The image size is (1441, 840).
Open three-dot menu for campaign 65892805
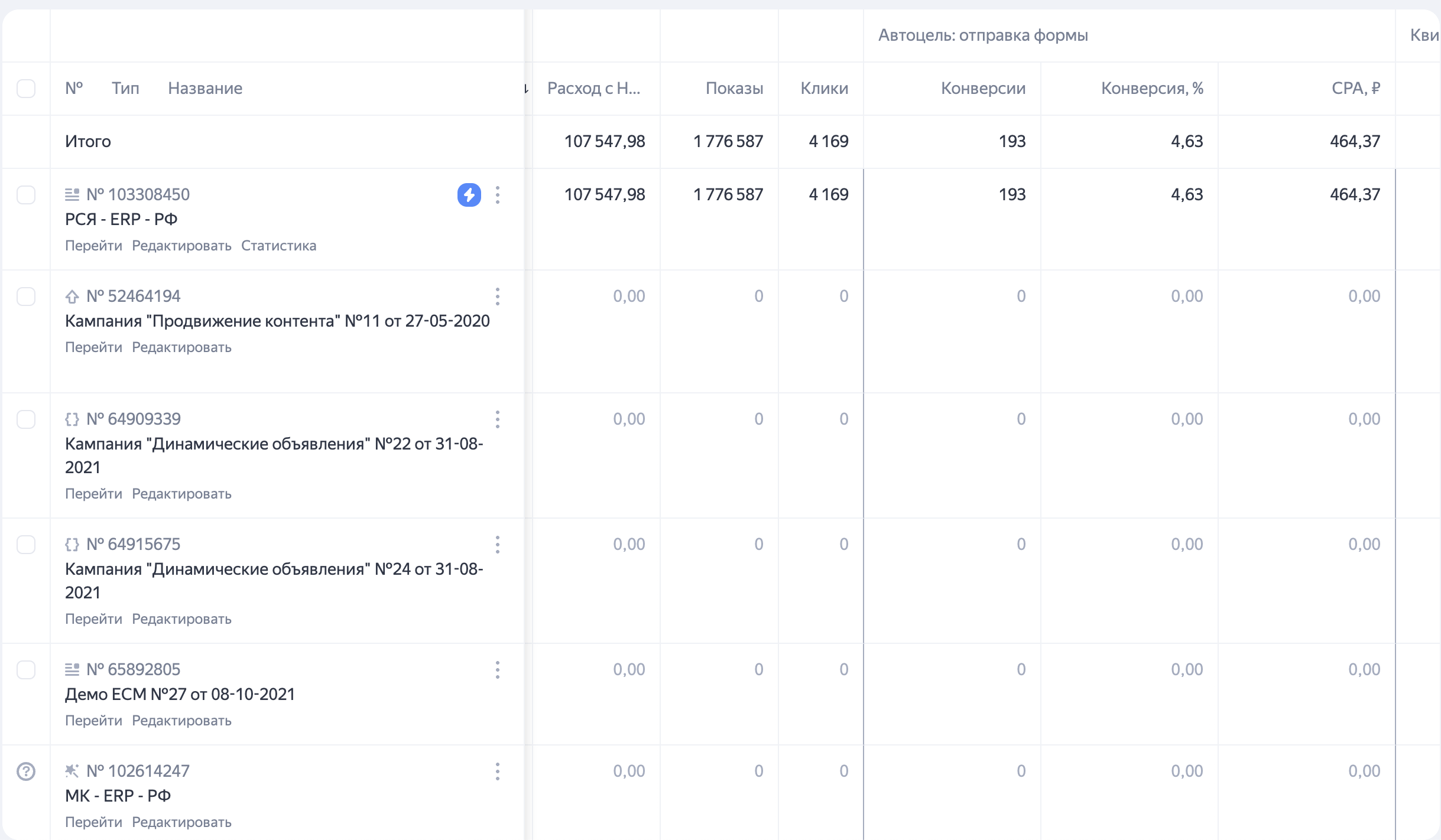[498, 670]
